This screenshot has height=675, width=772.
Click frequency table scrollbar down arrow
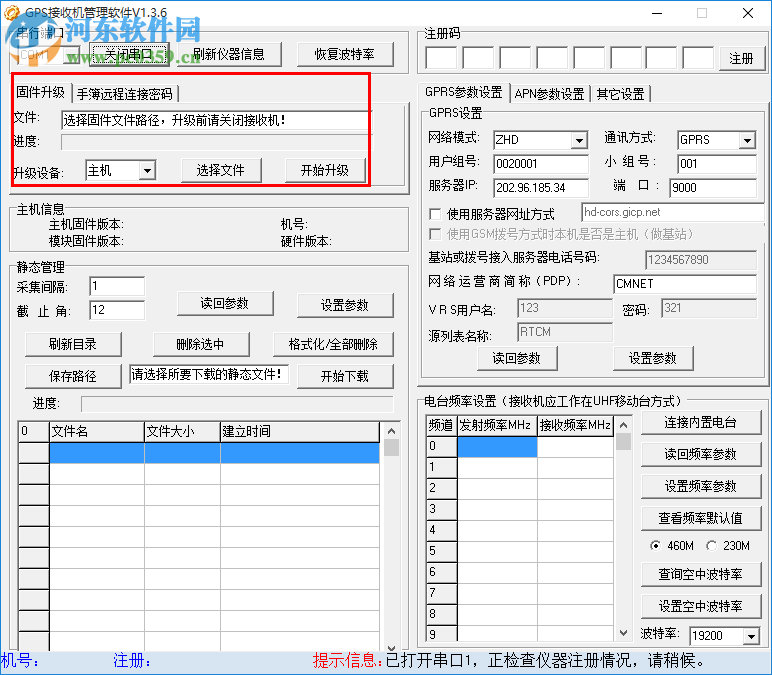click(623, 633)
